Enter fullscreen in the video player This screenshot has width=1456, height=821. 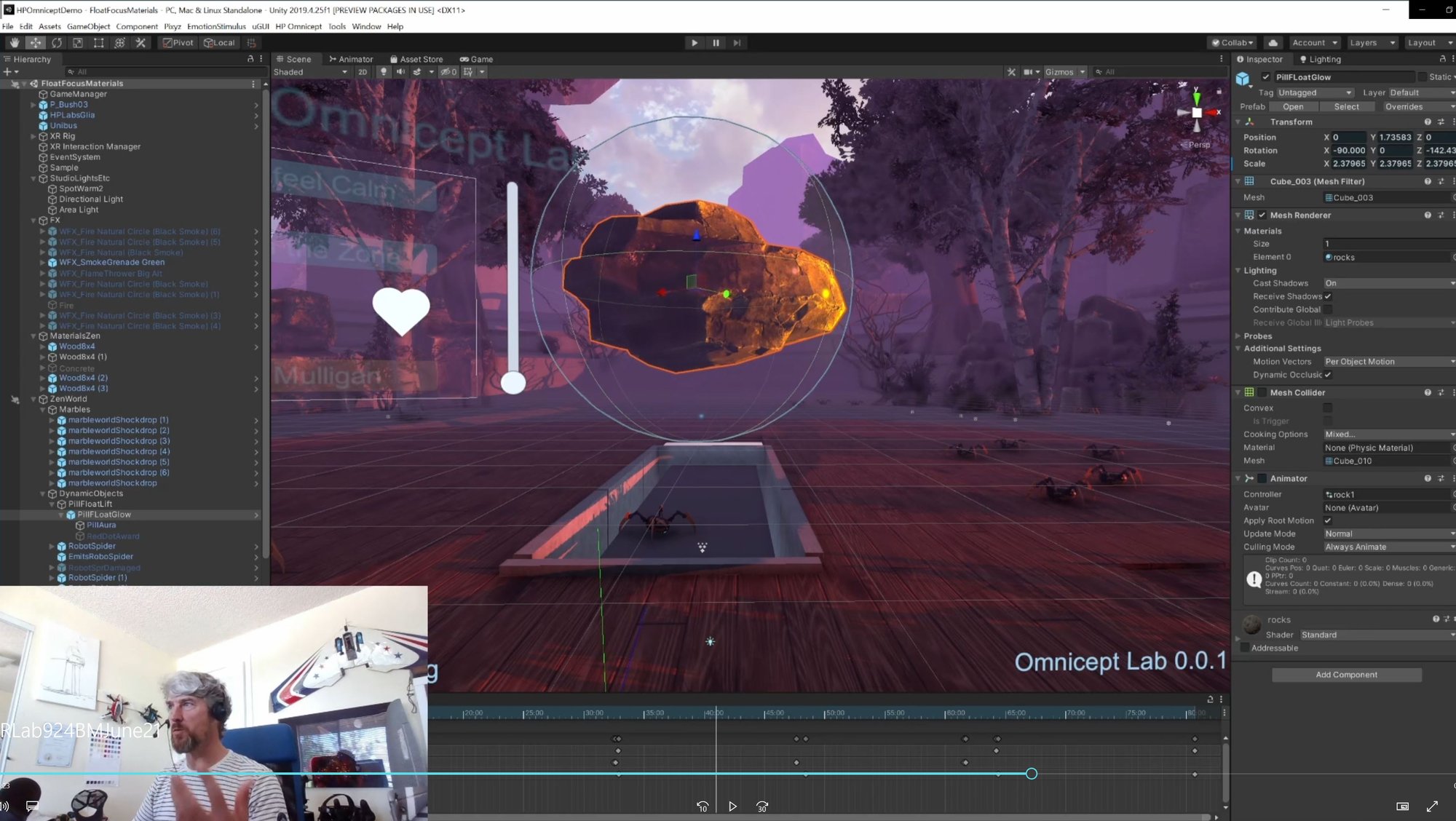tap(1432, 806)
